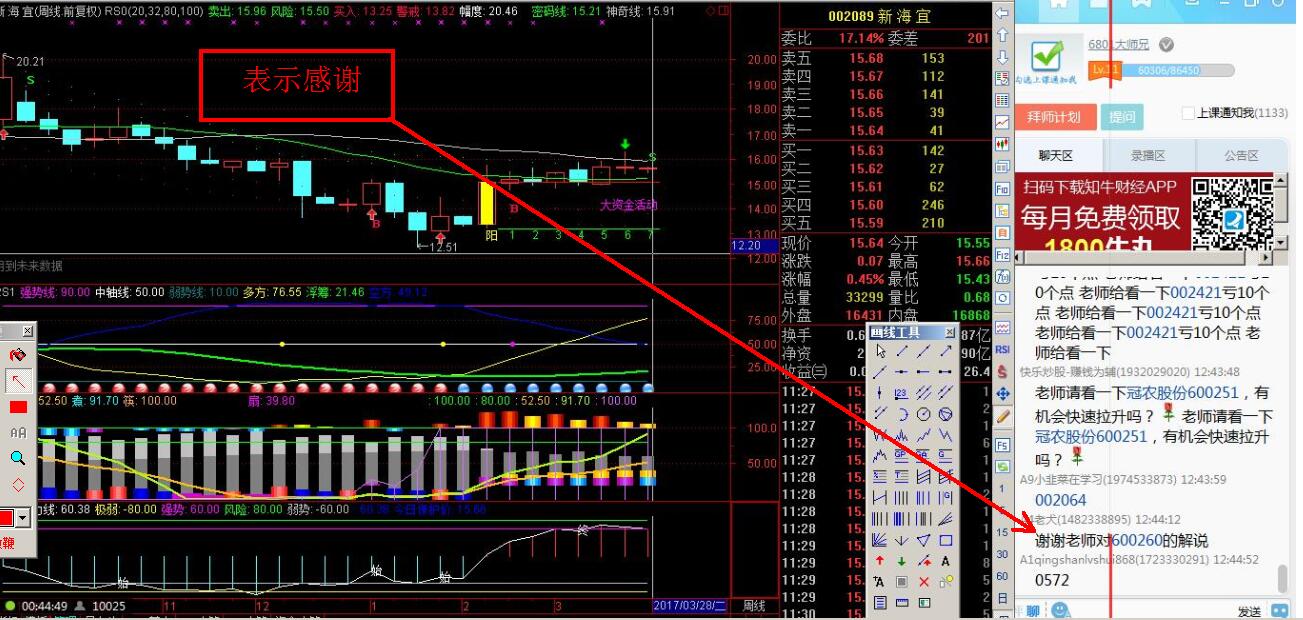The image size is (1303, 620).
Task: Select the red arrow tool in floating toolbox
Action: (x=18, y=381)
